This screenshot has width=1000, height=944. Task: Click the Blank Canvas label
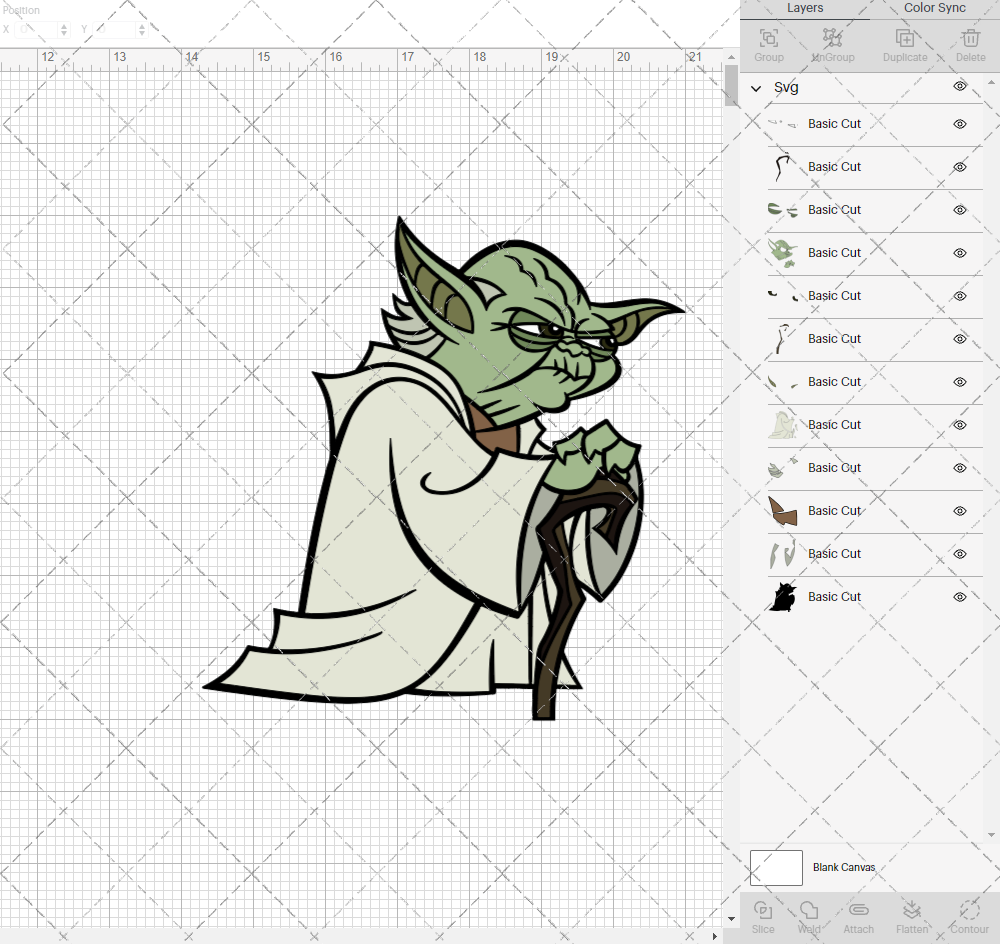844,867
